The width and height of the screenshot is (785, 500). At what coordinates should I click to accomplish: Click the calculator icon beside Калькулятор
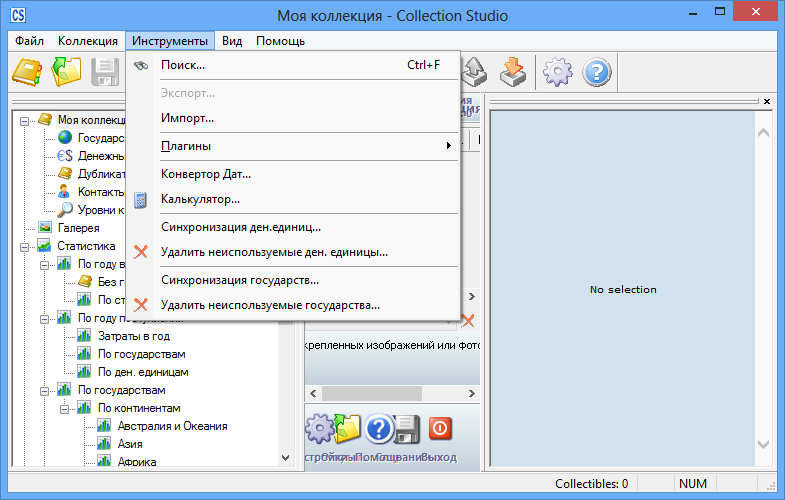[x=141, y=200]
